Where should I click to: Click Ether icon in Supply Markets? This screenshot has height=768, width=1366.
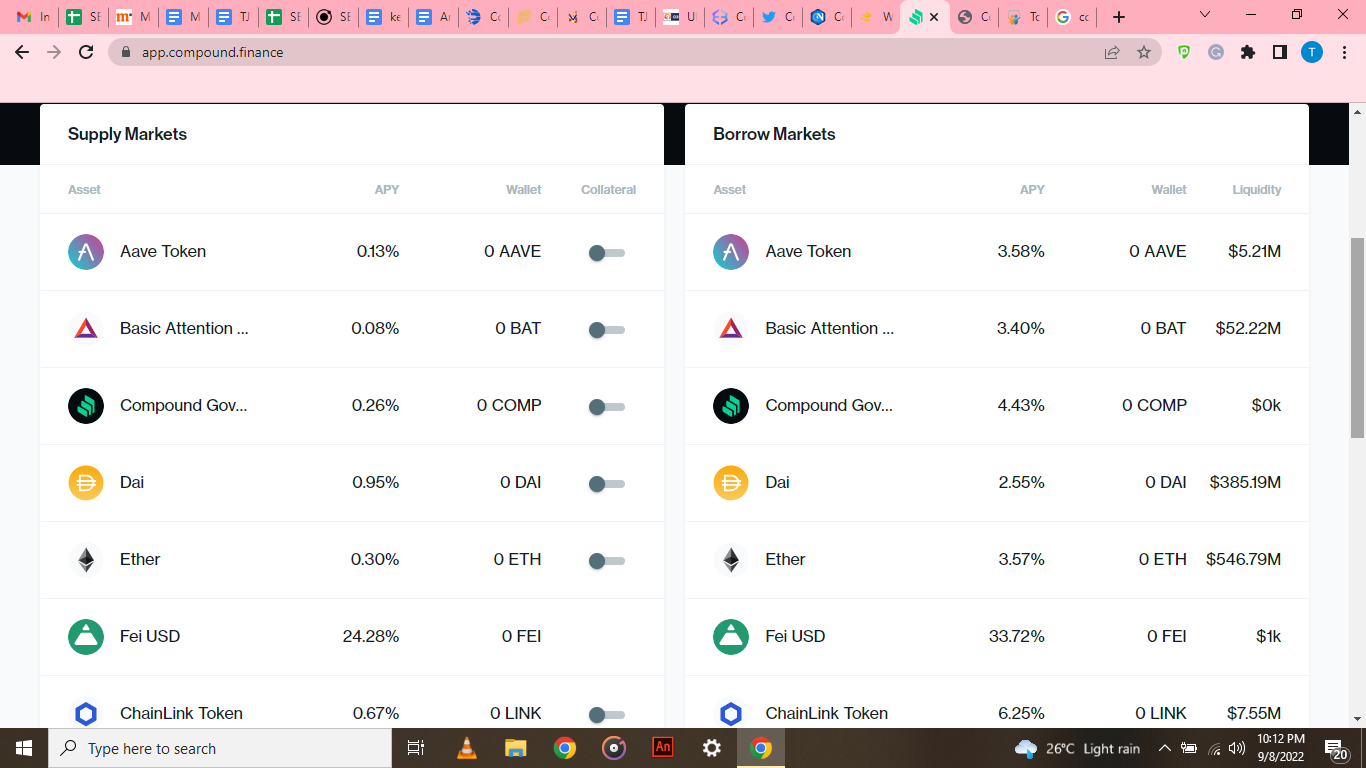86,560
